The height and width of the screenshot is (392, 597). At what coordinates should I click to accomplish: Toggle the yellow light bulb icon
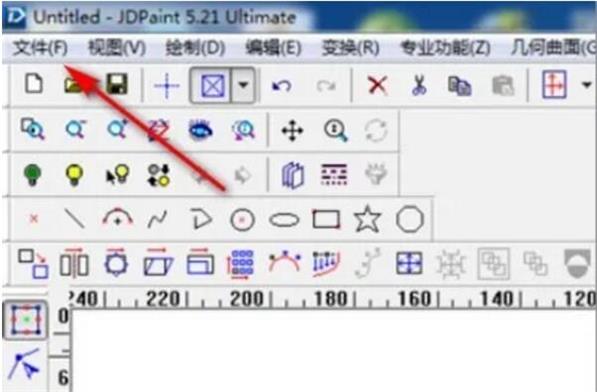click(74, 175)
